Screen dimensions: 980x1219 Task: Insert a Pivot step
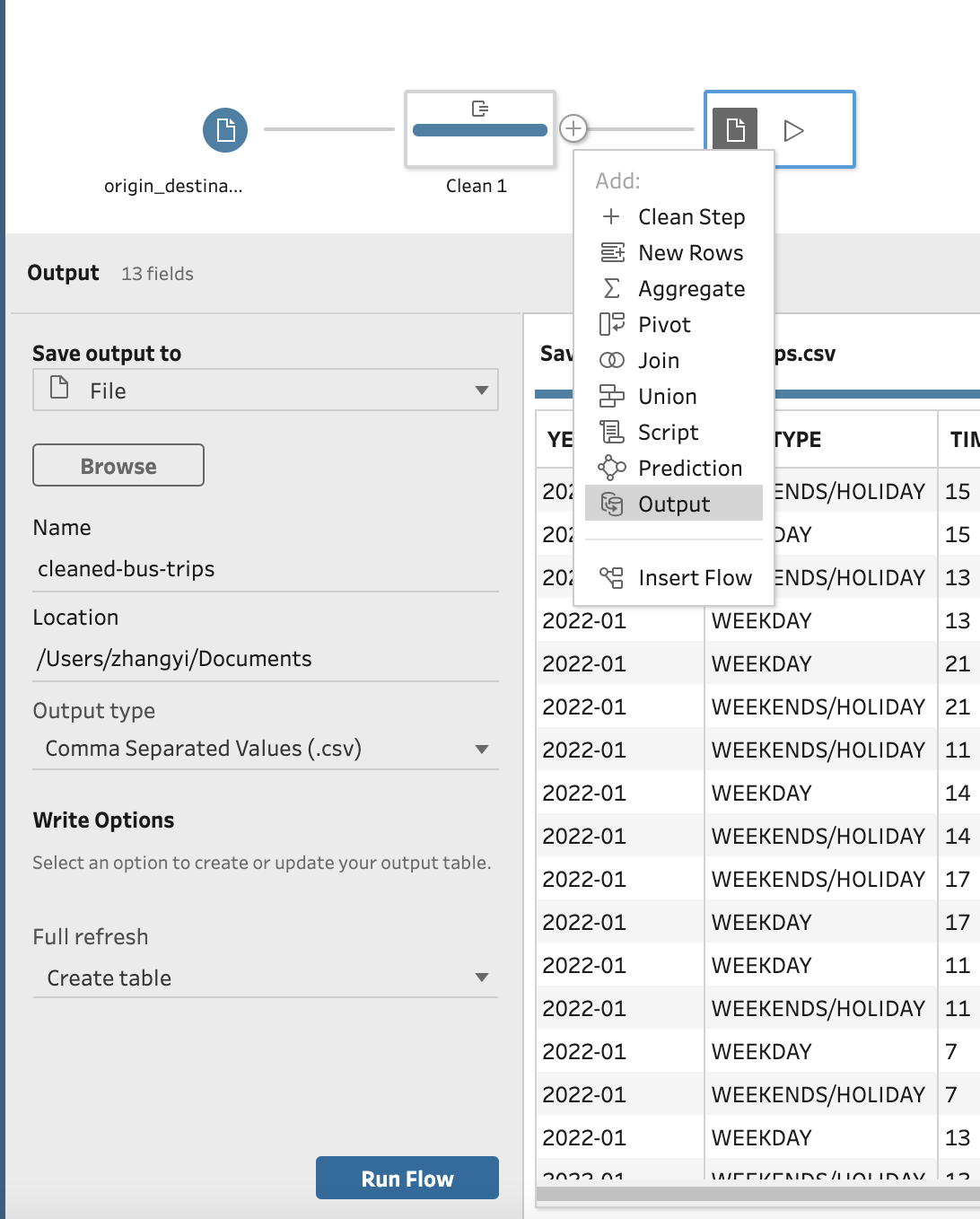pyautogui.click(x=663, y=325)
